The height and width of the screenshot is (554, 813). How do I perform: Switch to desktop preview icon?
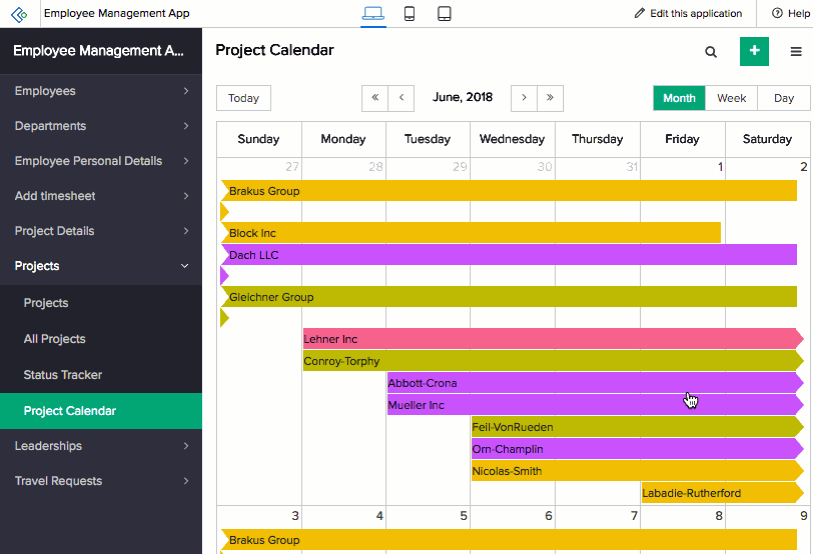point(373,14)
